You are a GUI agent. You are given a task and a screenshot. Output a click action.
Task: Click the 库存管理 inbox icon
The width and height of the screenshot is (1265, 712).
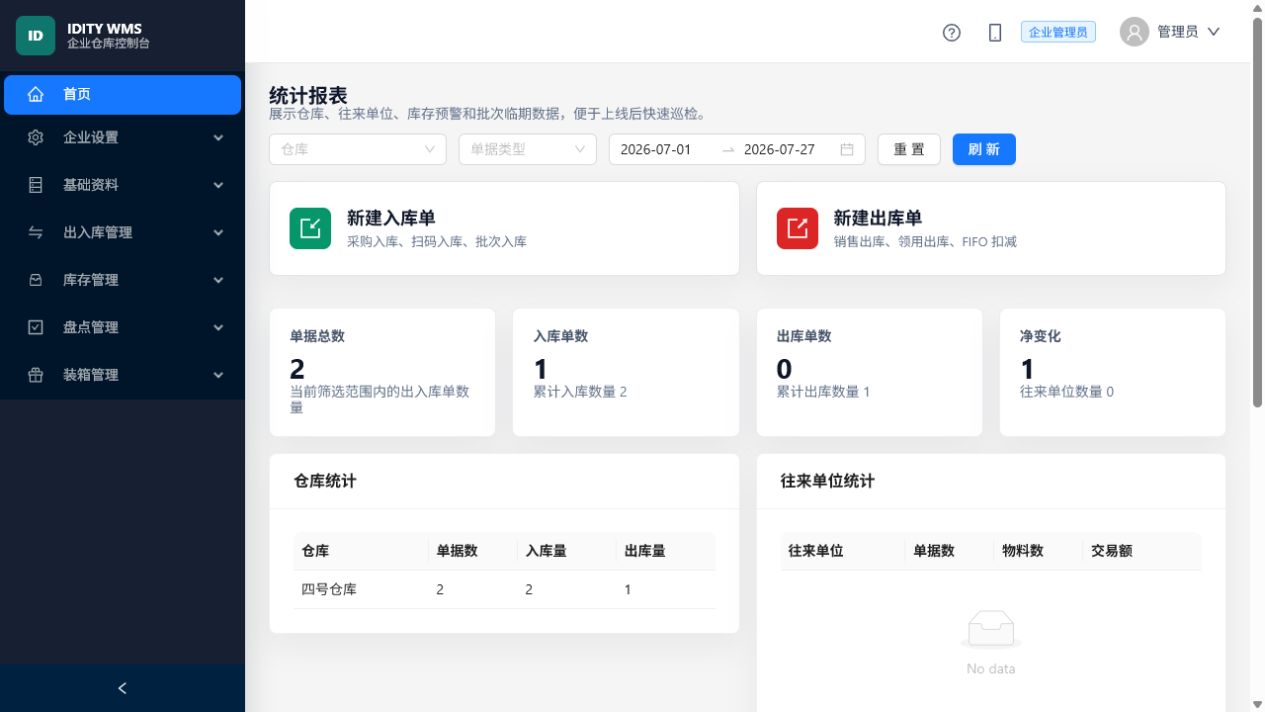point(36,280)
